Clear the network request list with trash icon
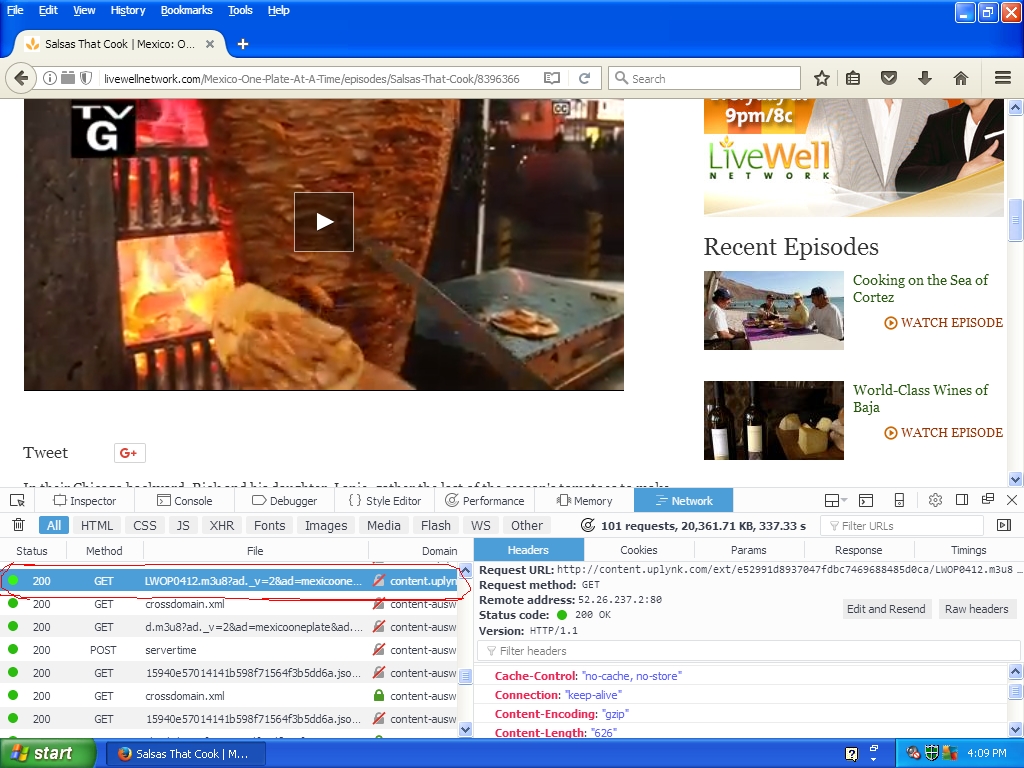Screen dimensions: 1024x768 coord(19,525)
